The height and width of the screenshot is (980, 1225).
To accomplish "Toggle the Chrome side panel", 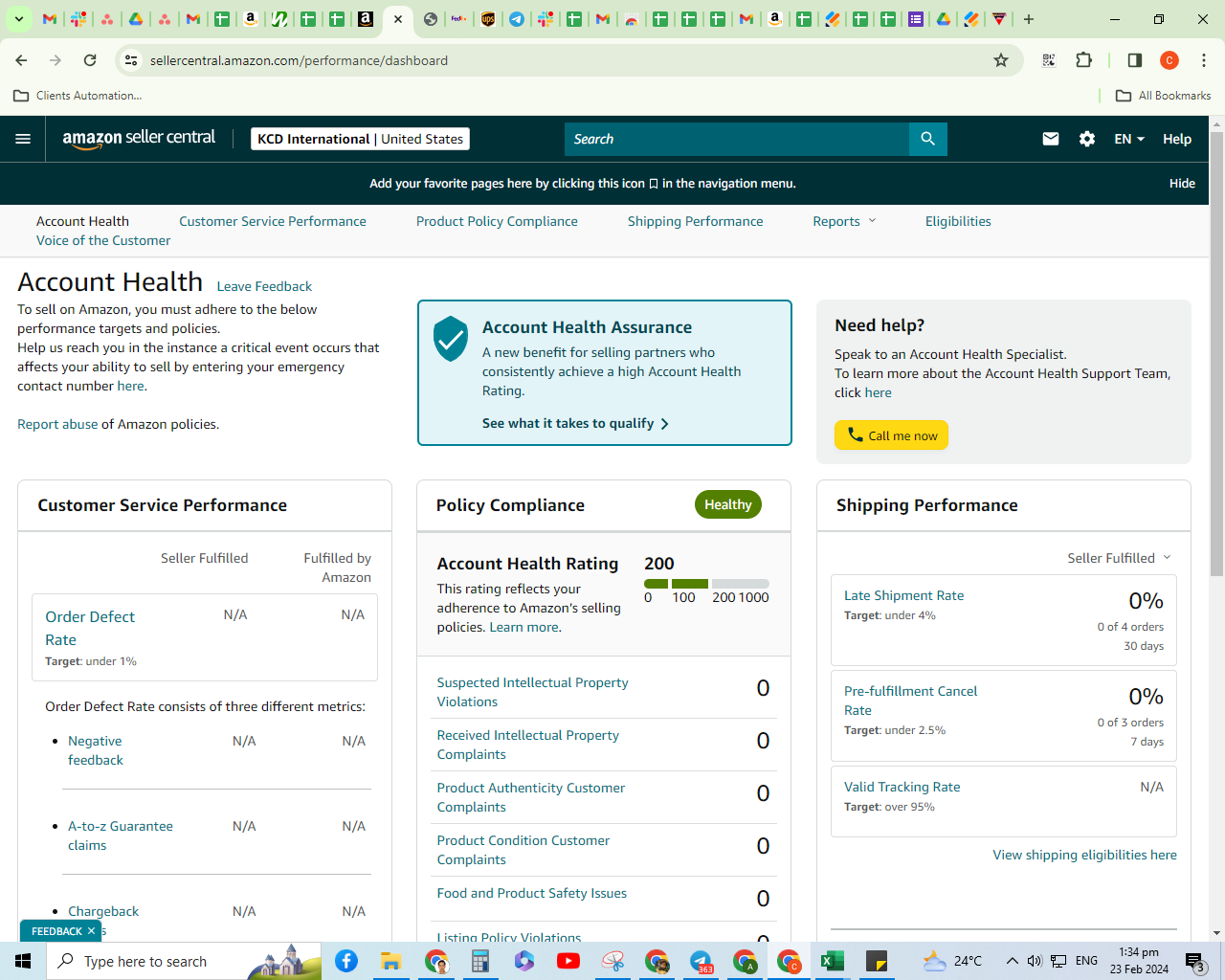I will click(x=1135, y=60).
